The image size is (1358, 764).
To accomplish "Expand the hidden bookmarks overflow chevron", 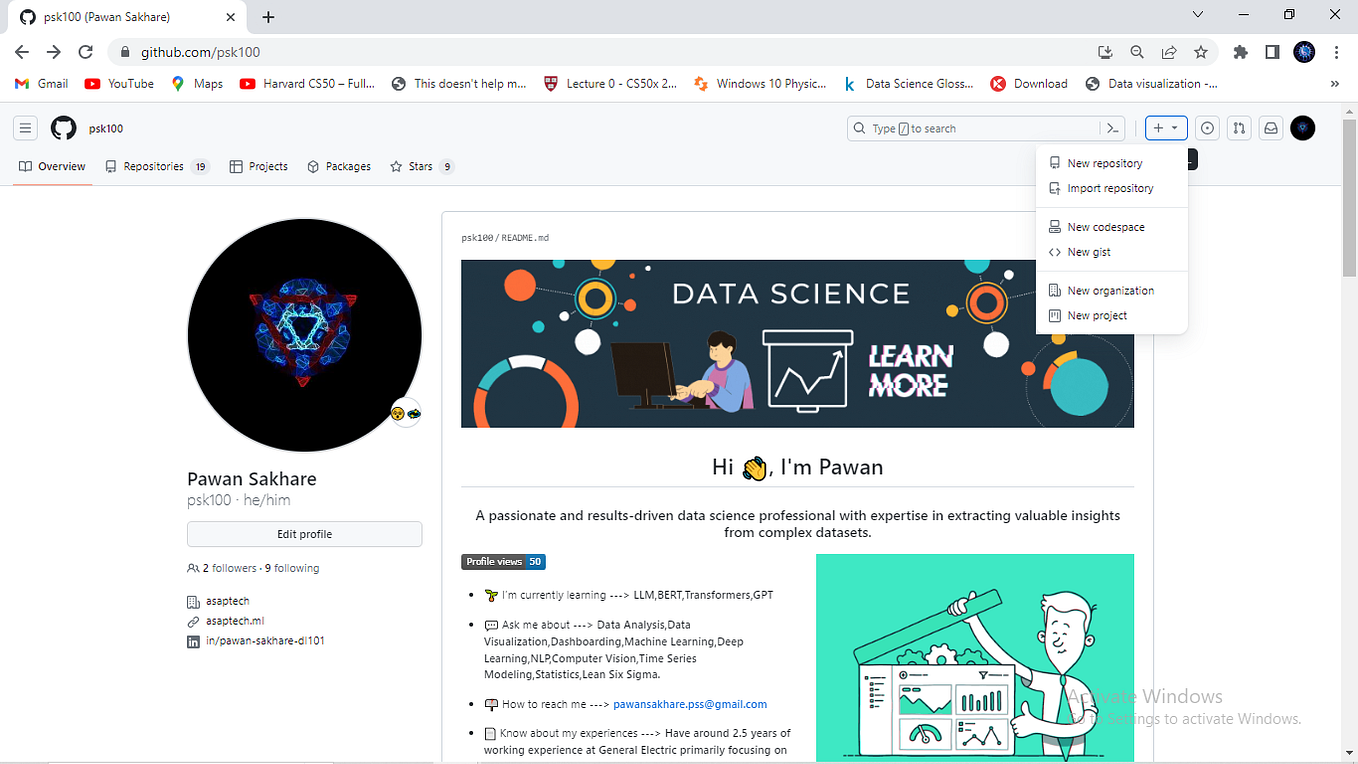I will (1333, 84).
